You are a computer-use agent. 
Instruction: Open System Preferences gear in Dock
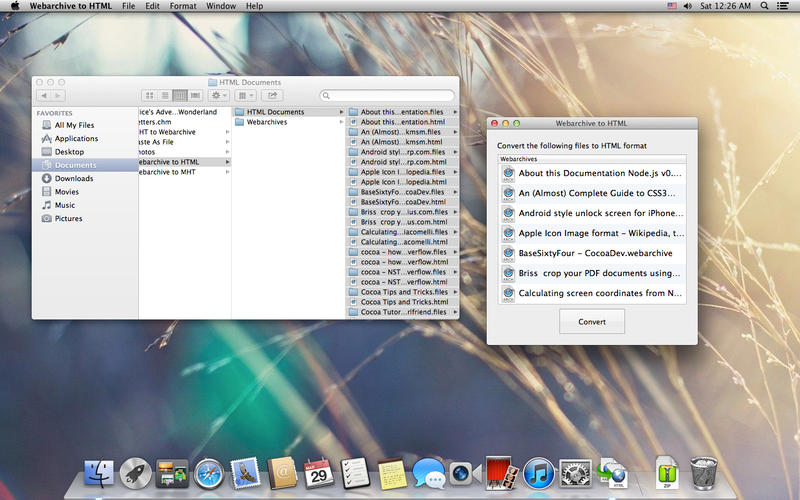pyautogui.click(x=575, y=473)
